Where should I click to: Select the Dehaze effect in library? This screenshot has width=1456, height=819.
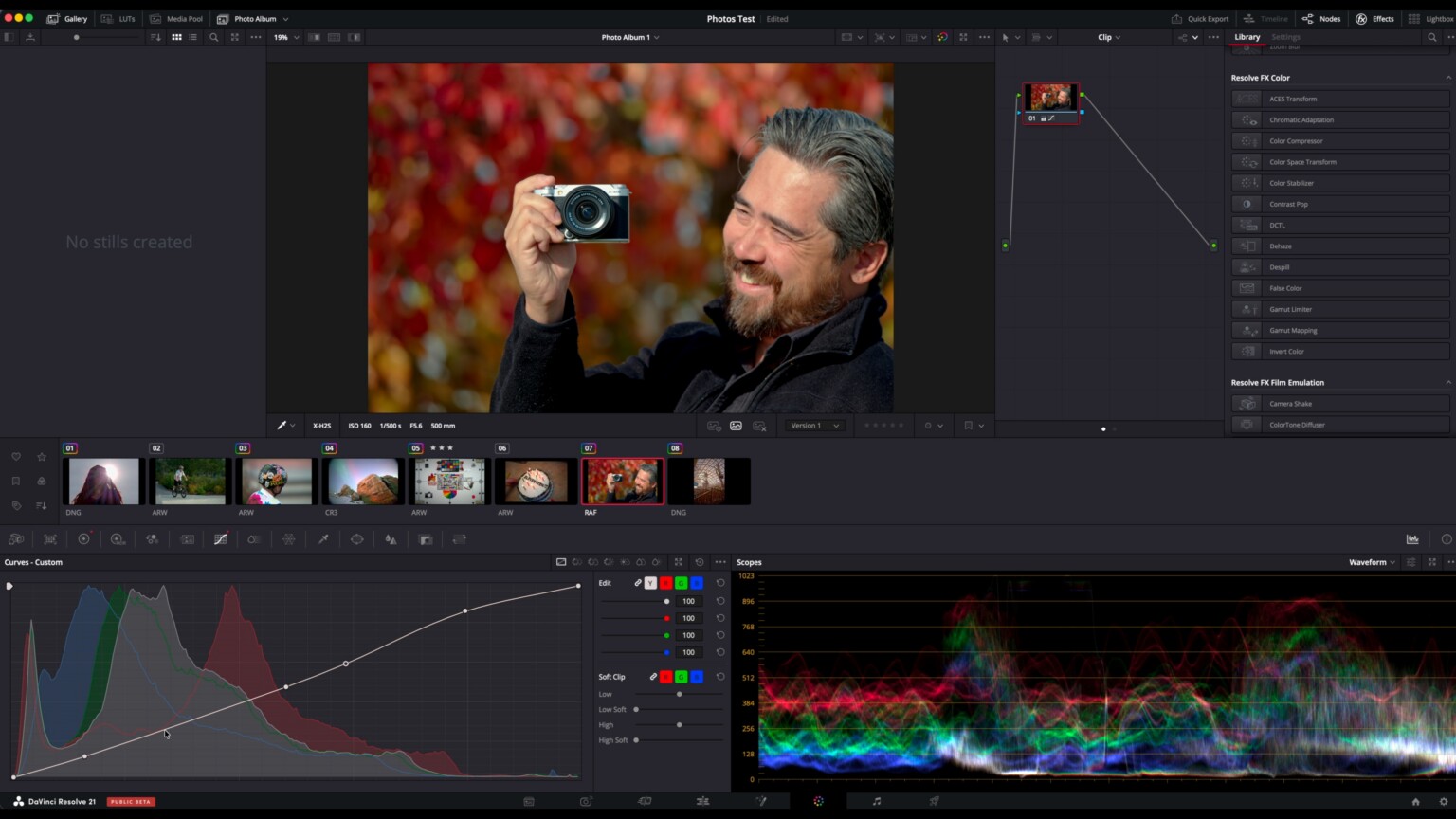coord(1340,246)
